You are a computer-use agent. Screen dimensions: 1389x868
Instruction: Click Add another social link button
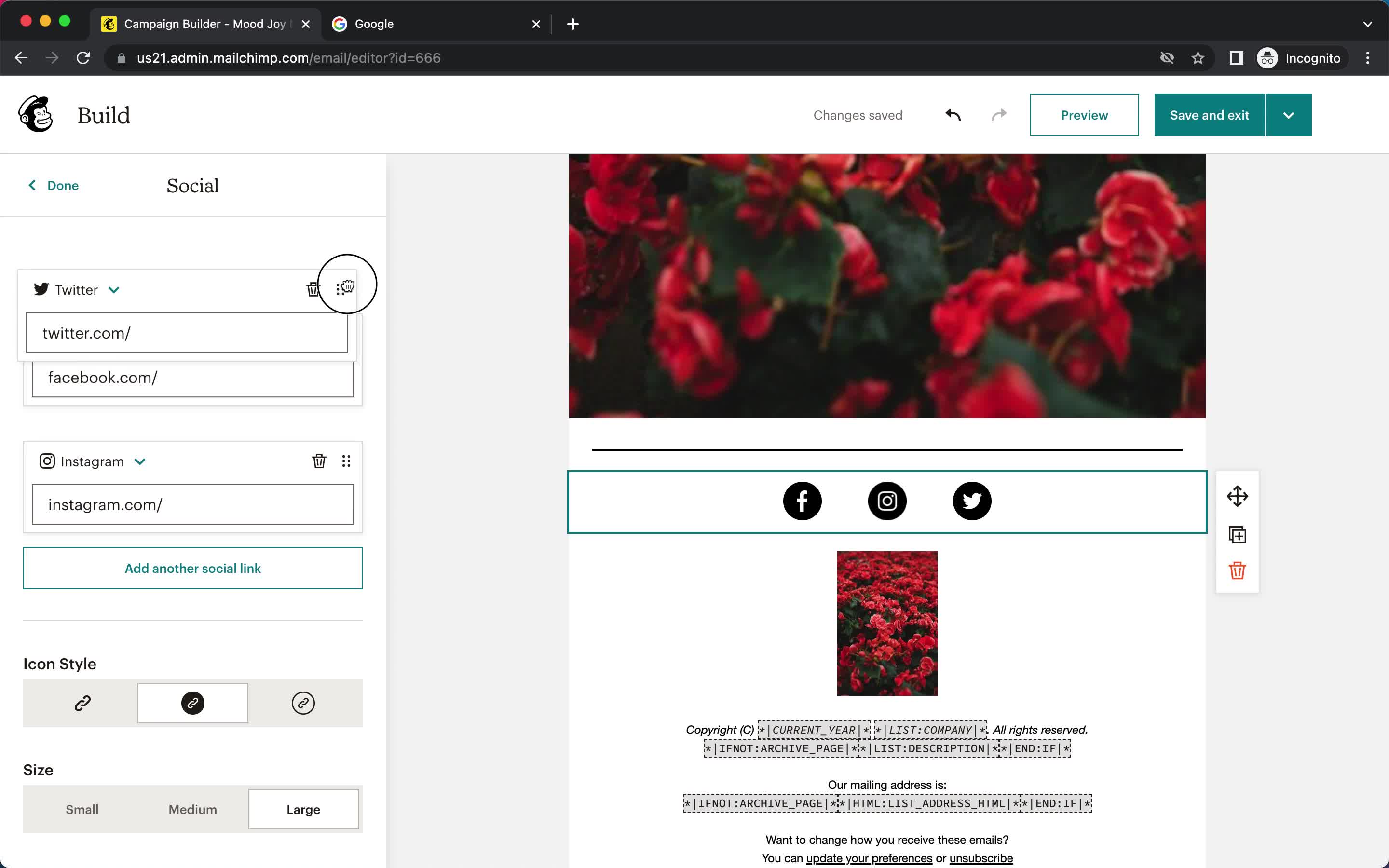192,567
